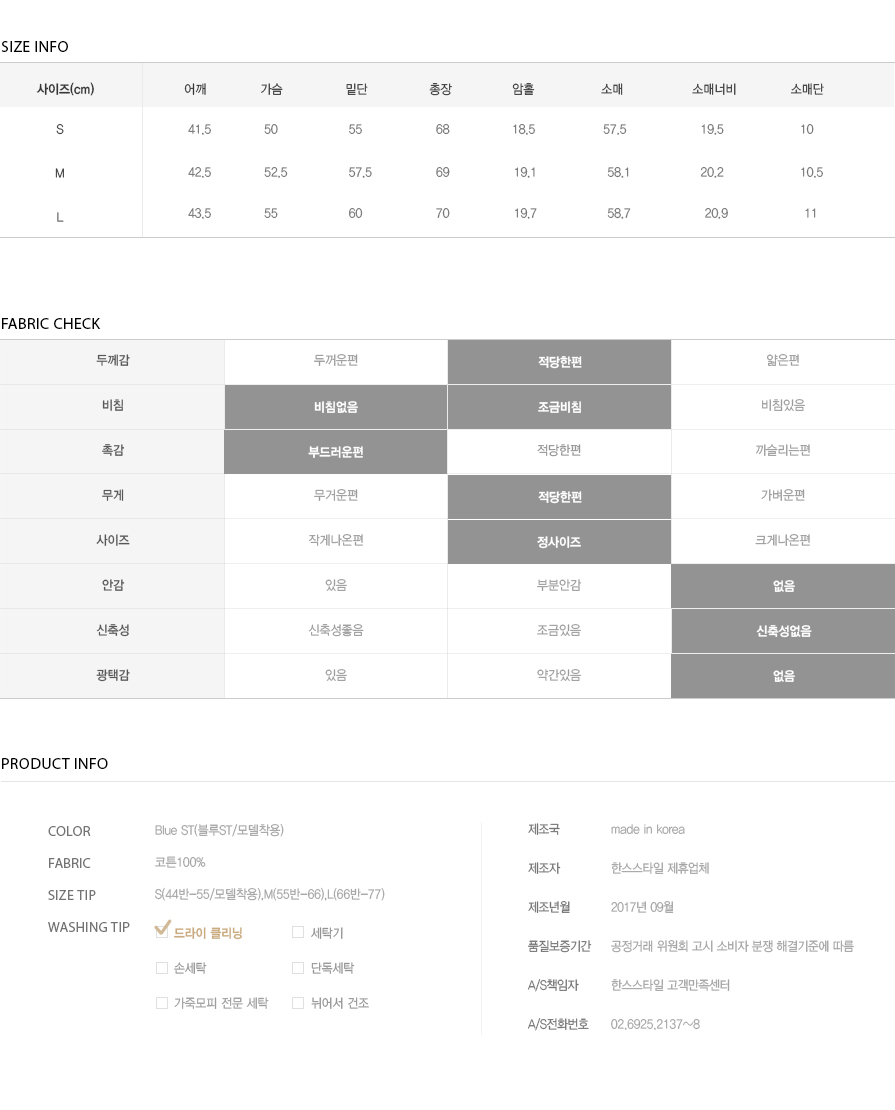Viewport: 895px width, 1110px height.
Task: Click the COLOR label
Action: pyautogui.click(x=69, y=831)
